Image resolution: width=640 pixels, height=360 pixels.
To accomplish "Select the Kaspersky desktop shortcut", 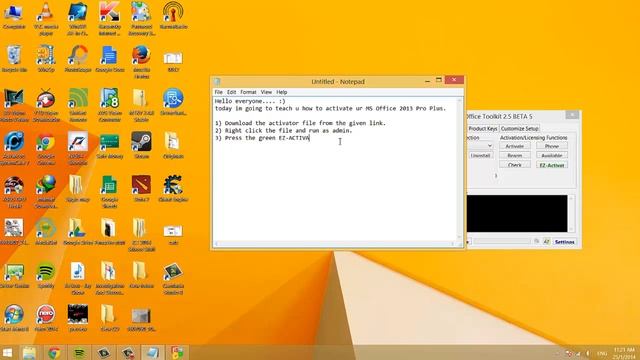I will click(x=109, y=18).
